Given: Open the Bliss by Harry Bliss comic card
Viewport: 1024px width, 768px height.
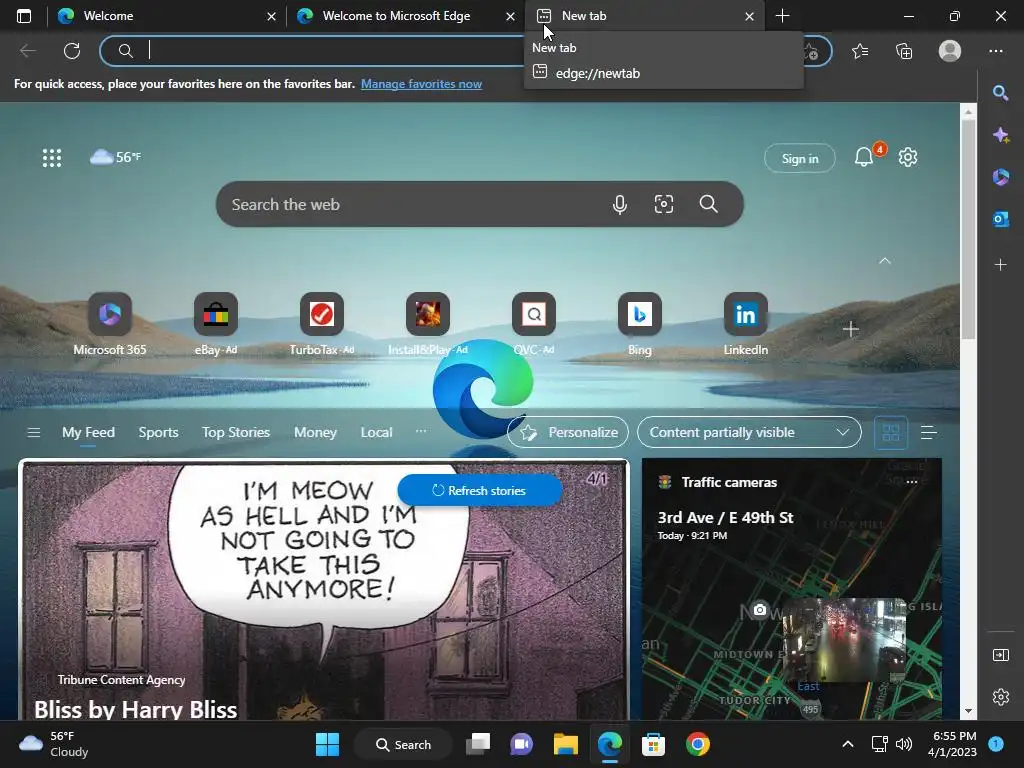Looking at the screenshot, I should click(324, 591).
